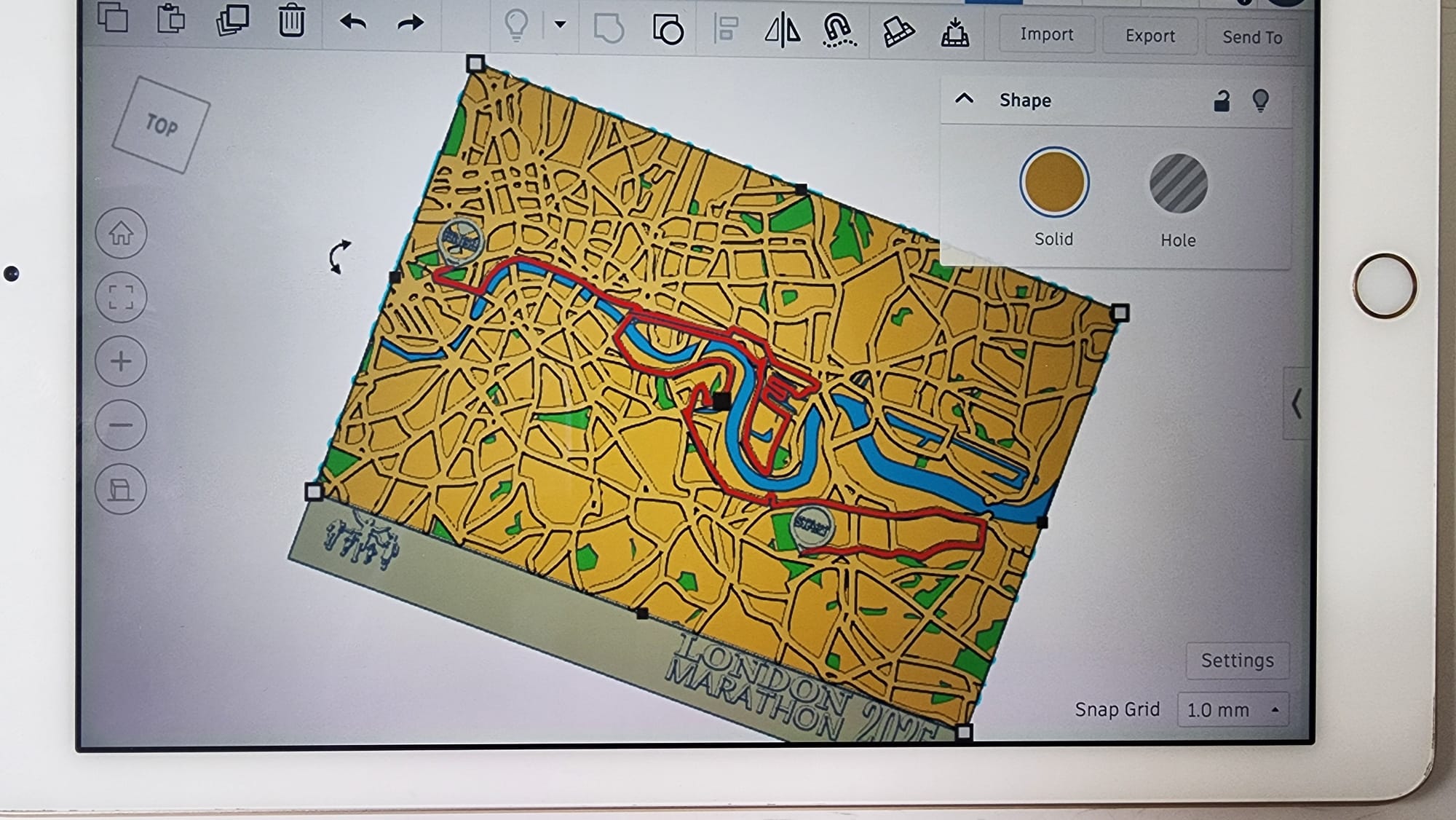Open the Export button
1456x820 pixels.
click(1150, 36)
